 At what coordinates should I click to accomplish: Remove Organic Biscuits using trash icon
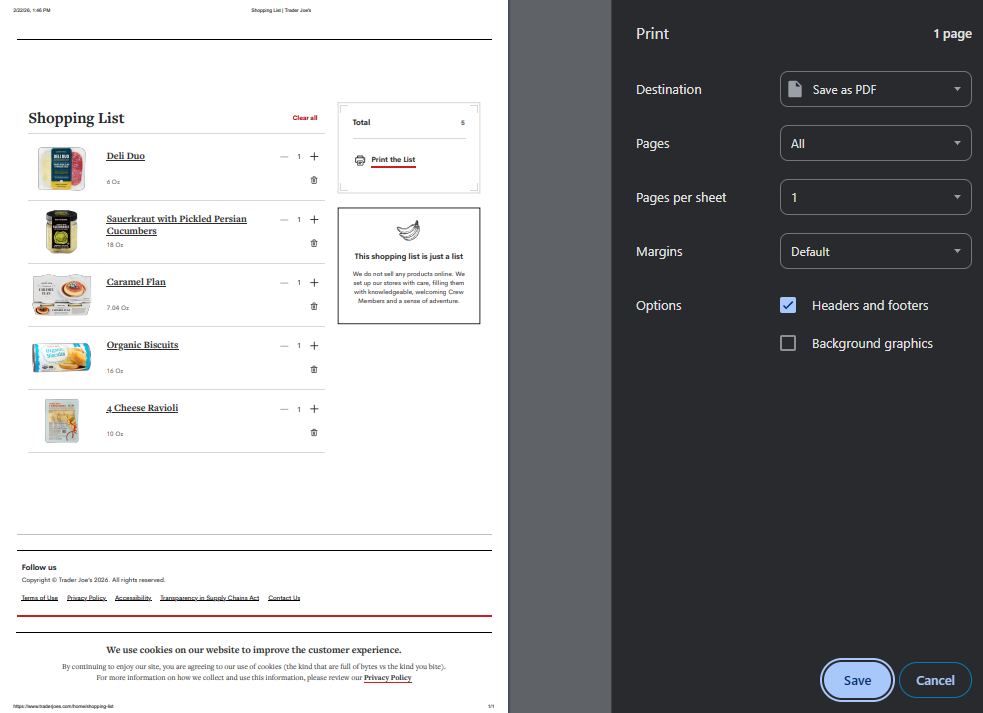(x=314, y=369)
